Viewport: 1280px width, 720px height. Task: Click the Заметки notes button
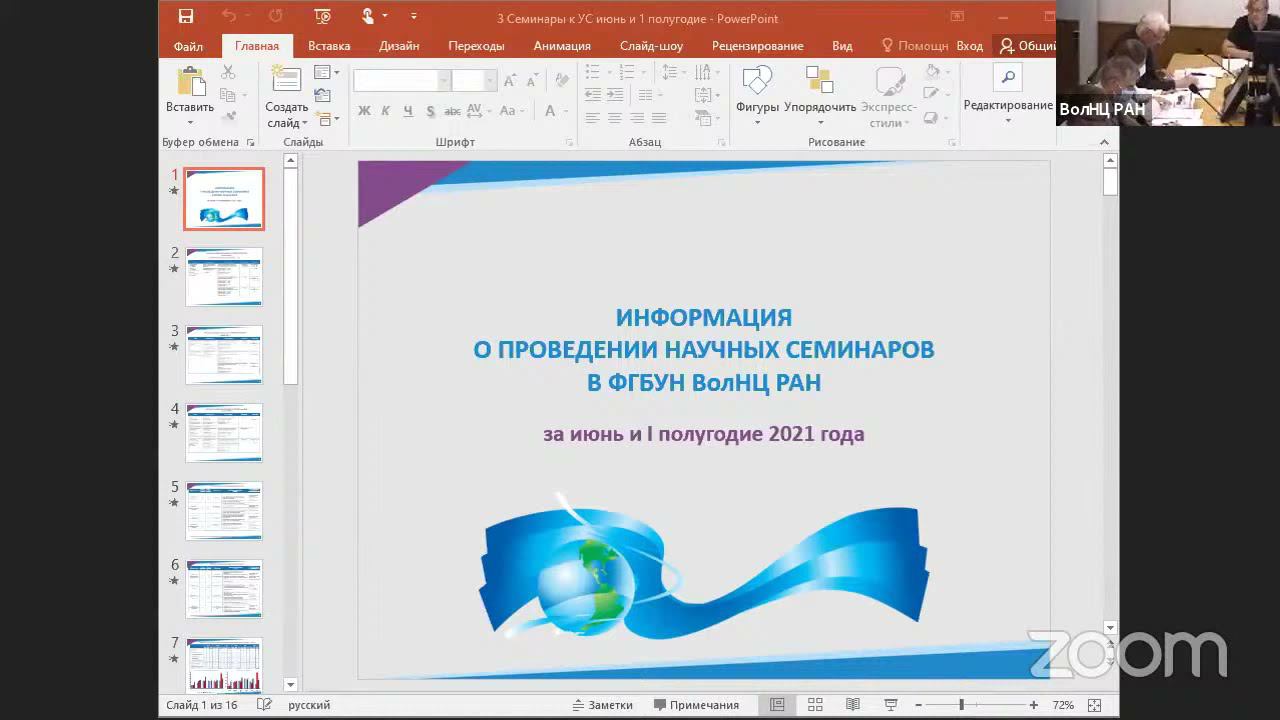coord(602,705)
